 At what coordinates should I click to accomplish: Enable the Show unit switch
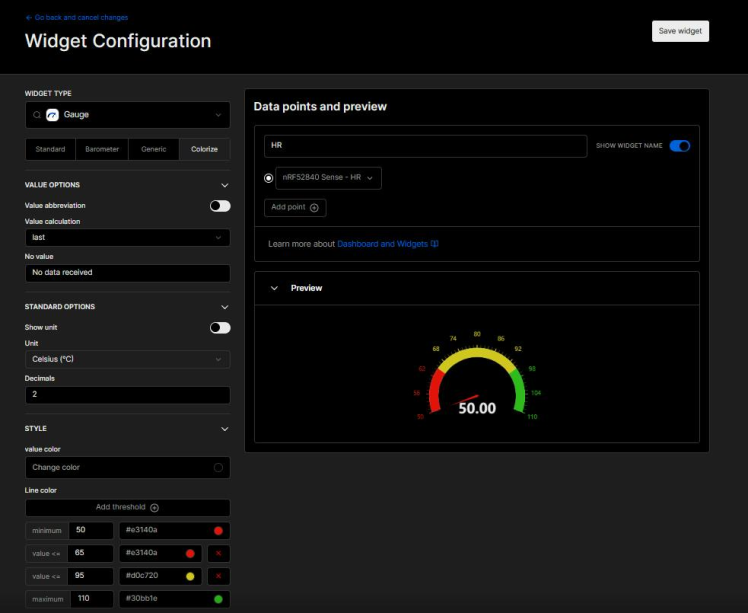pyautogui.click(x=219, y=328)
